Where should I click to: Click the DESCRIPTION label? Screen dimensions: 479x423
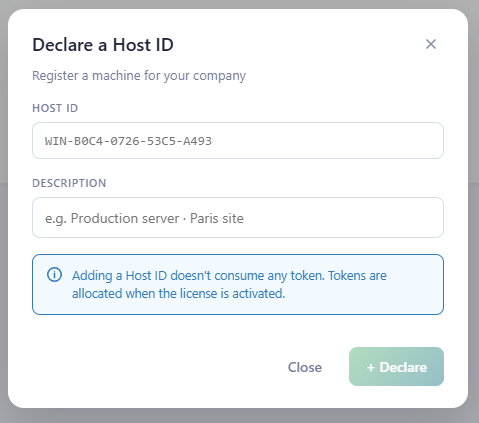pyautogui.click(x=69, y=183)
